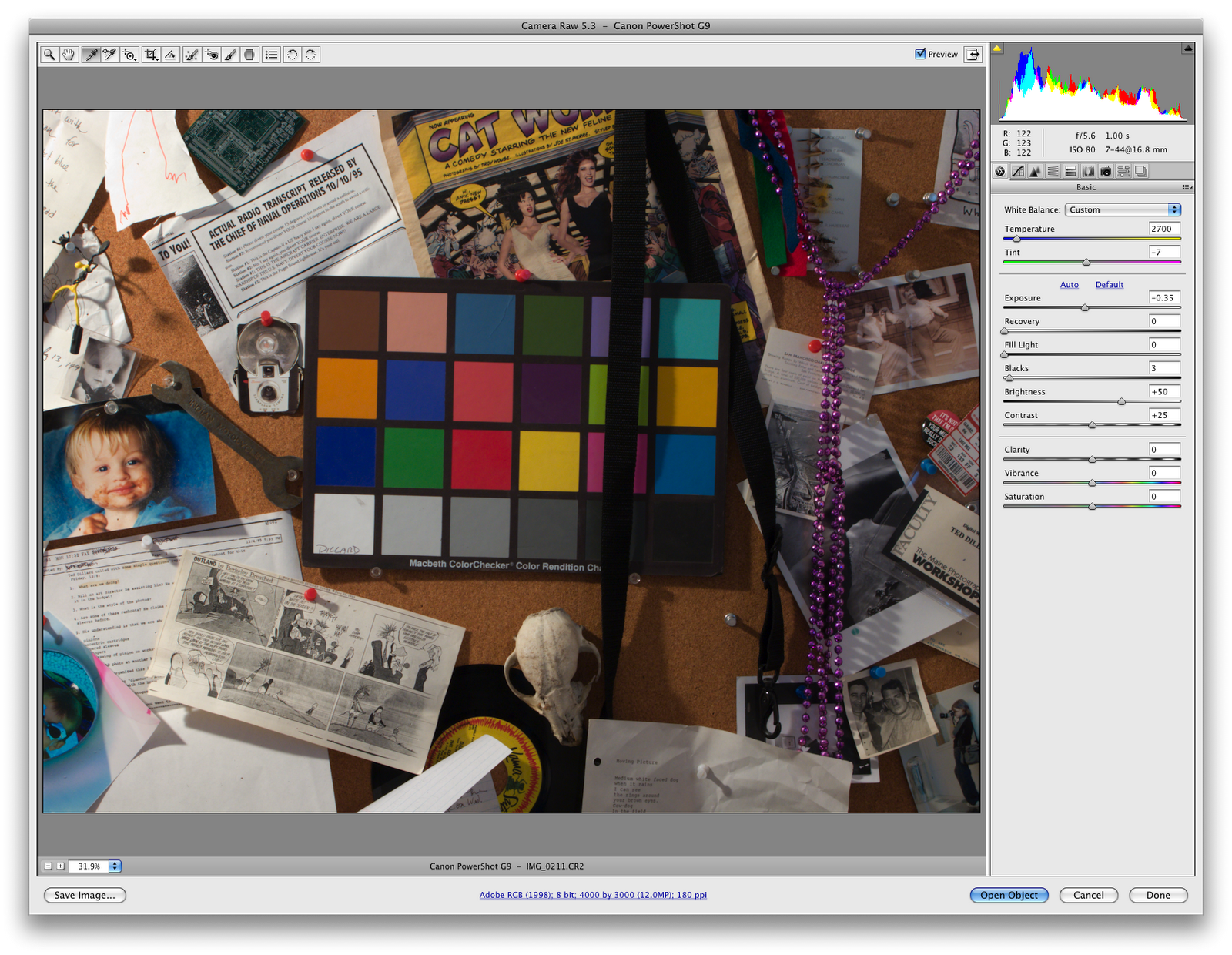Select the Straighten tool
The width and height of the screenshot is (1232, 955).
(x=171, y=55)
